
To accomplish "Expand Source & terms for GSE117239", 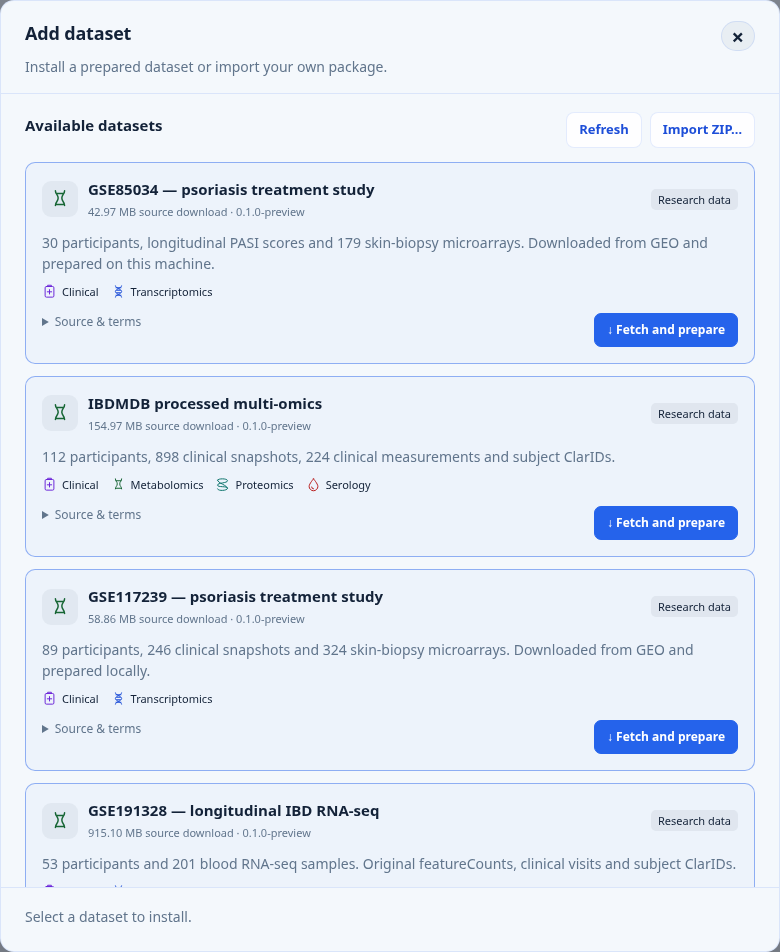I will [x=92, y=729].
